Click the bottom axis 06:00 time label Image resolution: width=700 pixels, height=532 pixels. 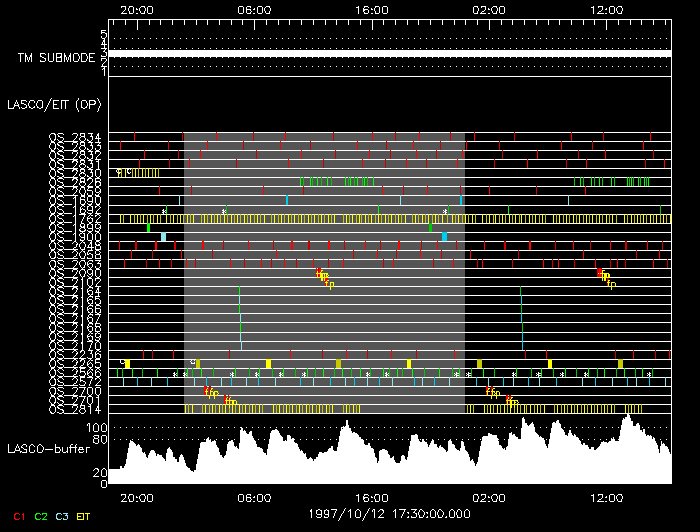(x=254, y=497)
